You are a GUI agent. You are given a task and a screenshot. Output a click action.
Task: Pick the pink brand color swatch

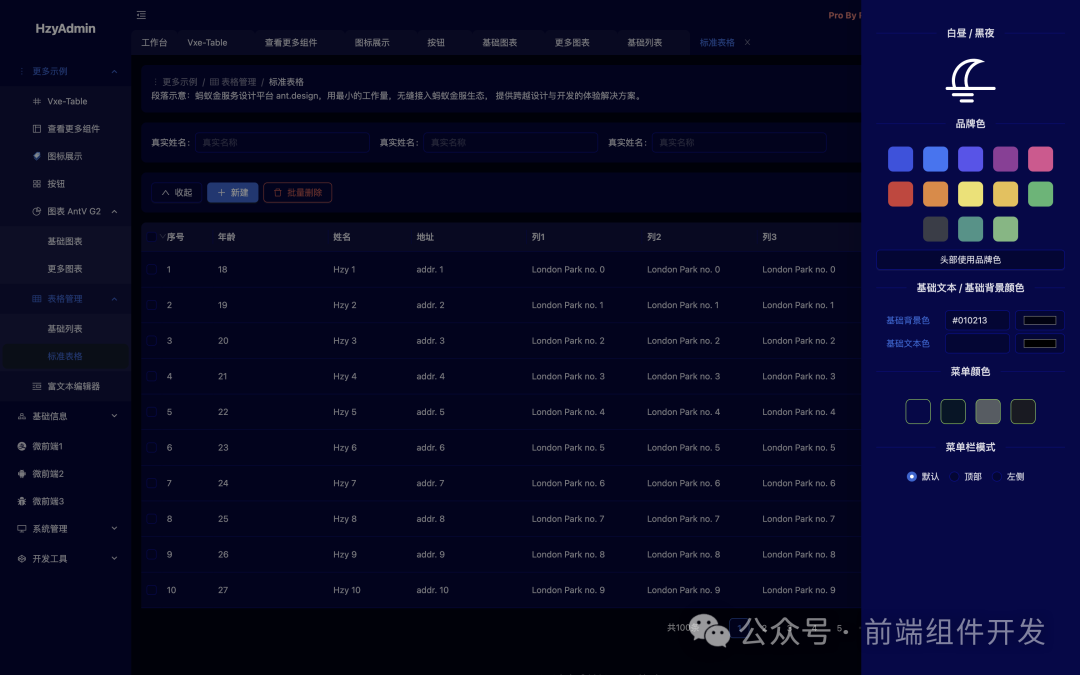coord(1040,159)
